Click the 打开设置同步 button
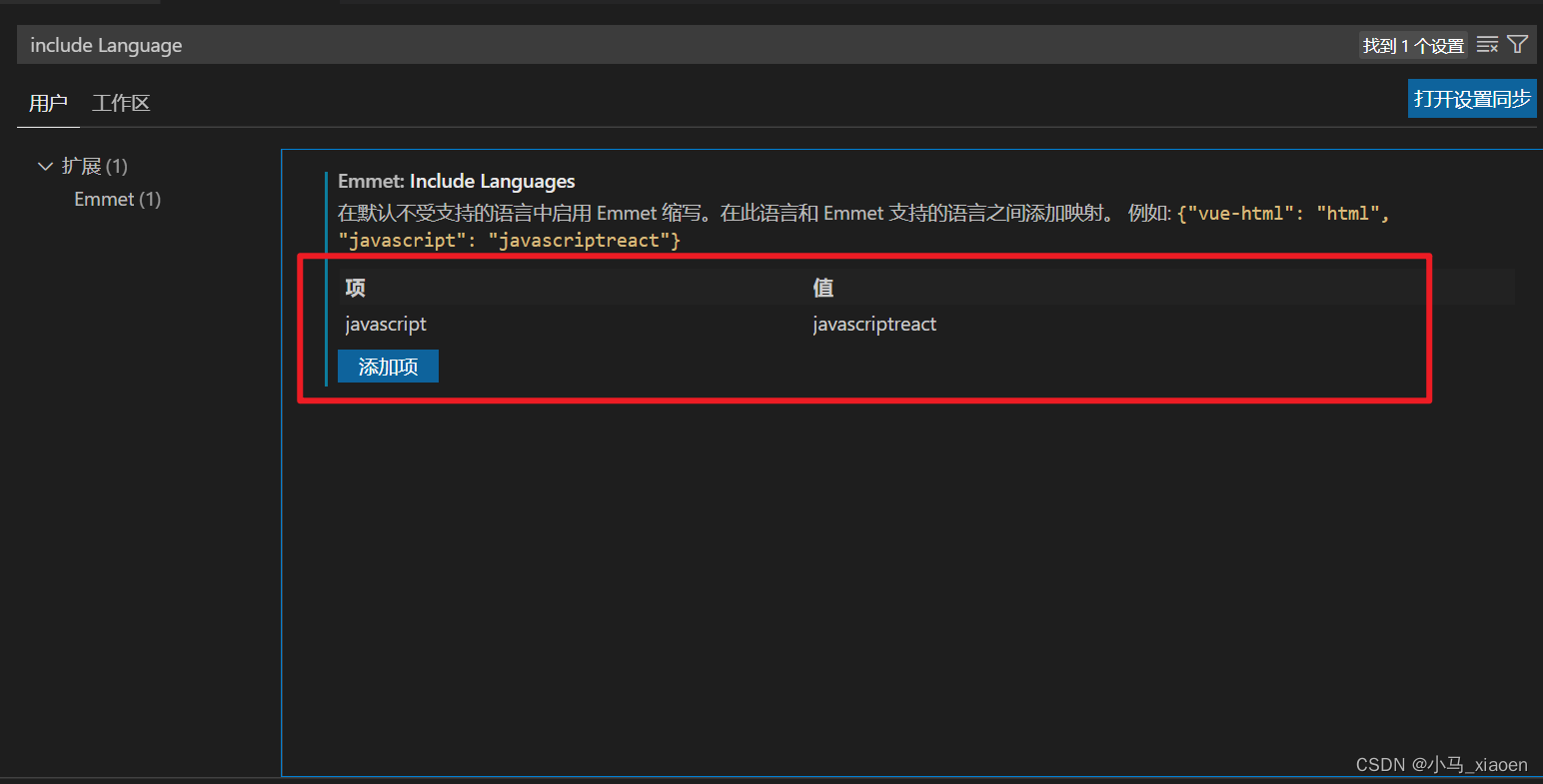 pos(1472,99)
